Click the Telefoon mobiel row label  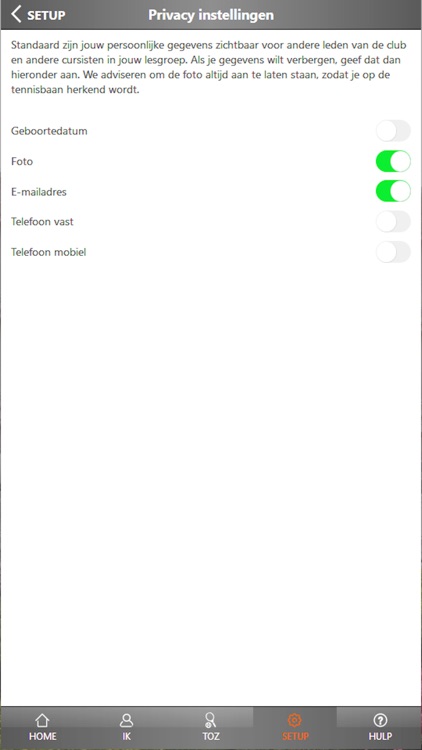[49, 252]
